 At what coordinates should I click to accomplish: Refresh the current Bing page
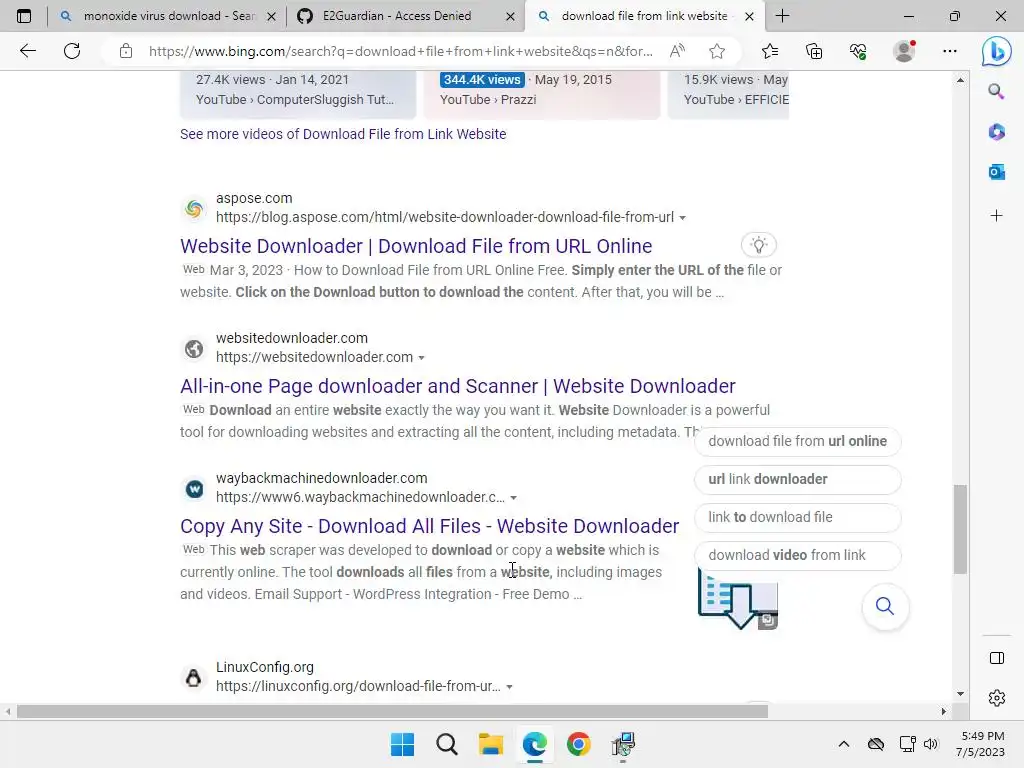click(72, 51)
